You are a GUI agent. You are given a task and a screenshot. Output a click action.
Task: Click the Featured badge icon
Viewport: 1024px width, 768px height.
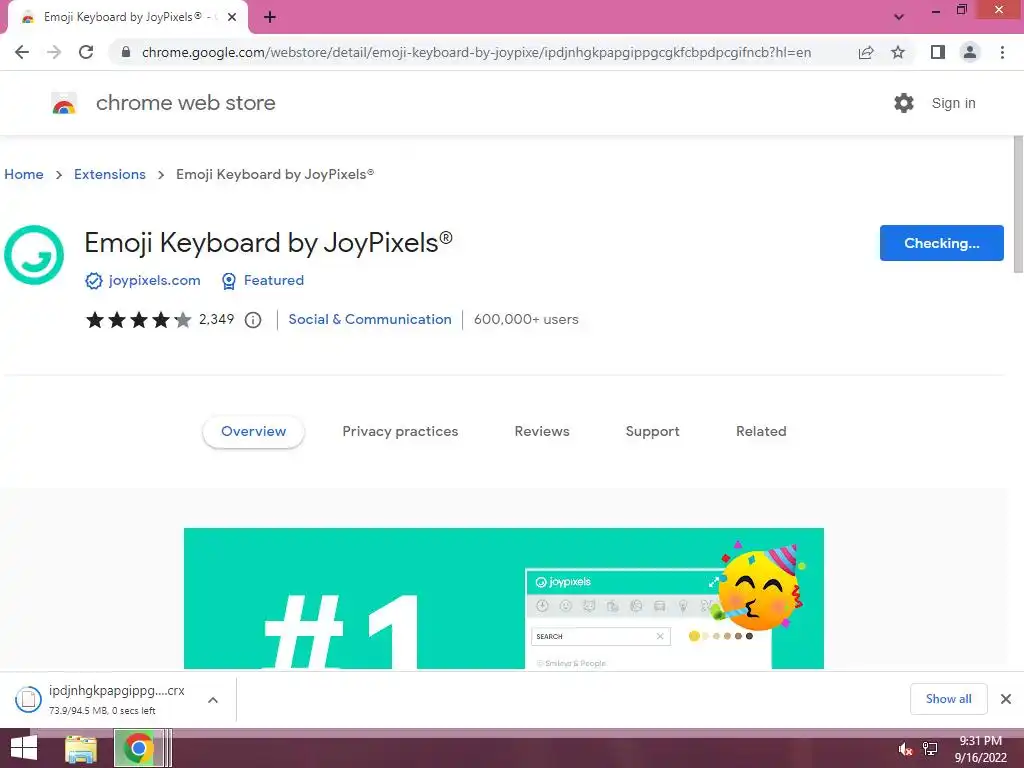229,281
